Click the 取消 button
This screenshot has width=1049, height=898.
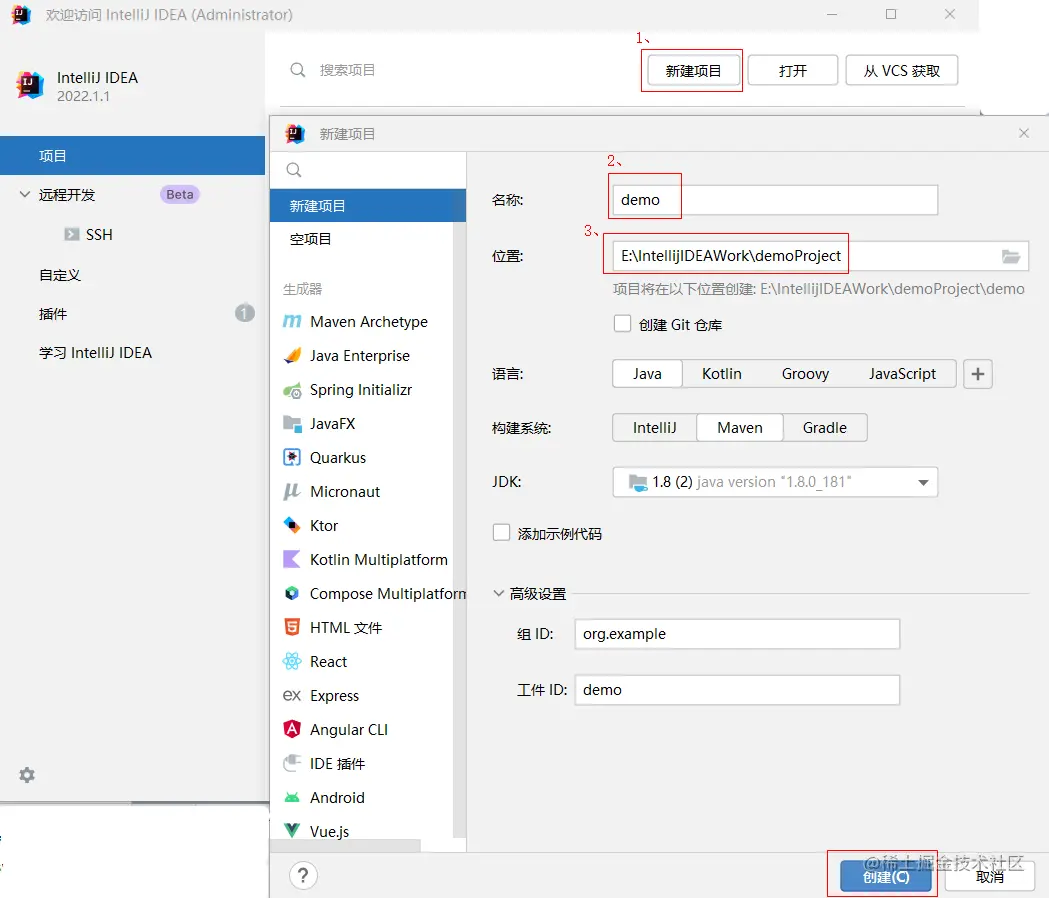tap(989, 877)
